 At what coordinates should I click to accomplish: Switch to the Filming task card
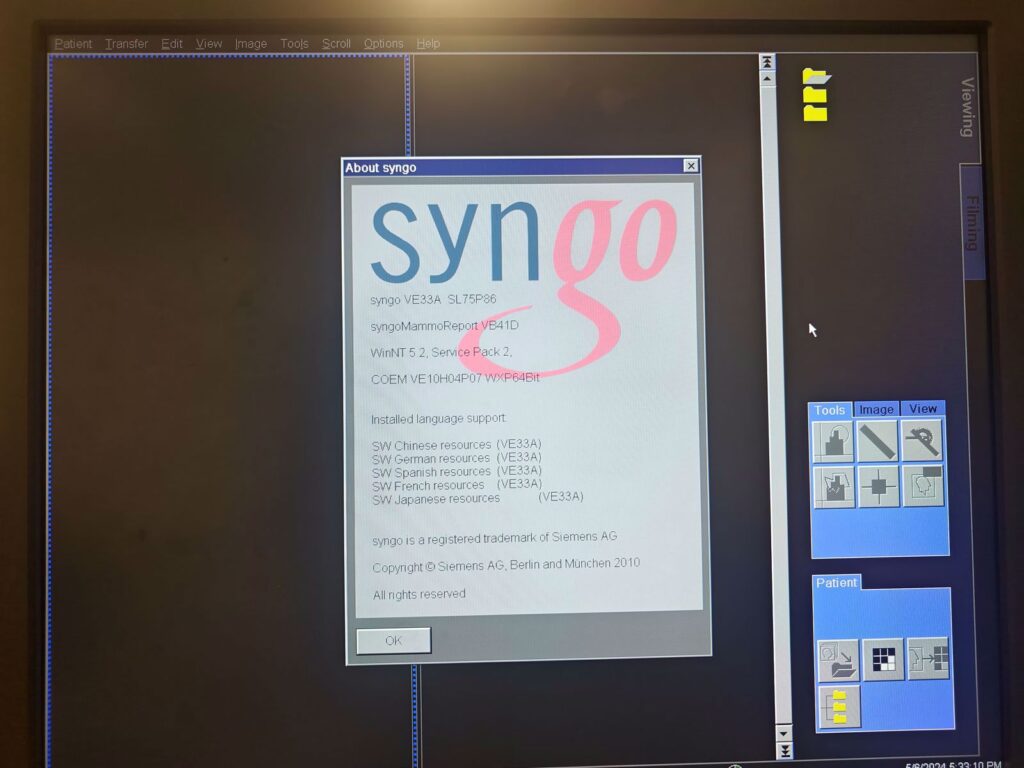tap(972, 223)
